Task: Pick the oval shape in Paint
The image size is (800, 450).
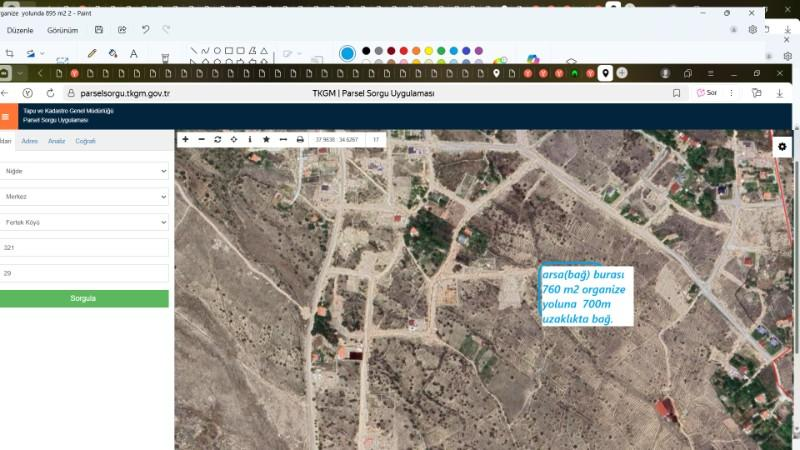Action: (217, 51)
